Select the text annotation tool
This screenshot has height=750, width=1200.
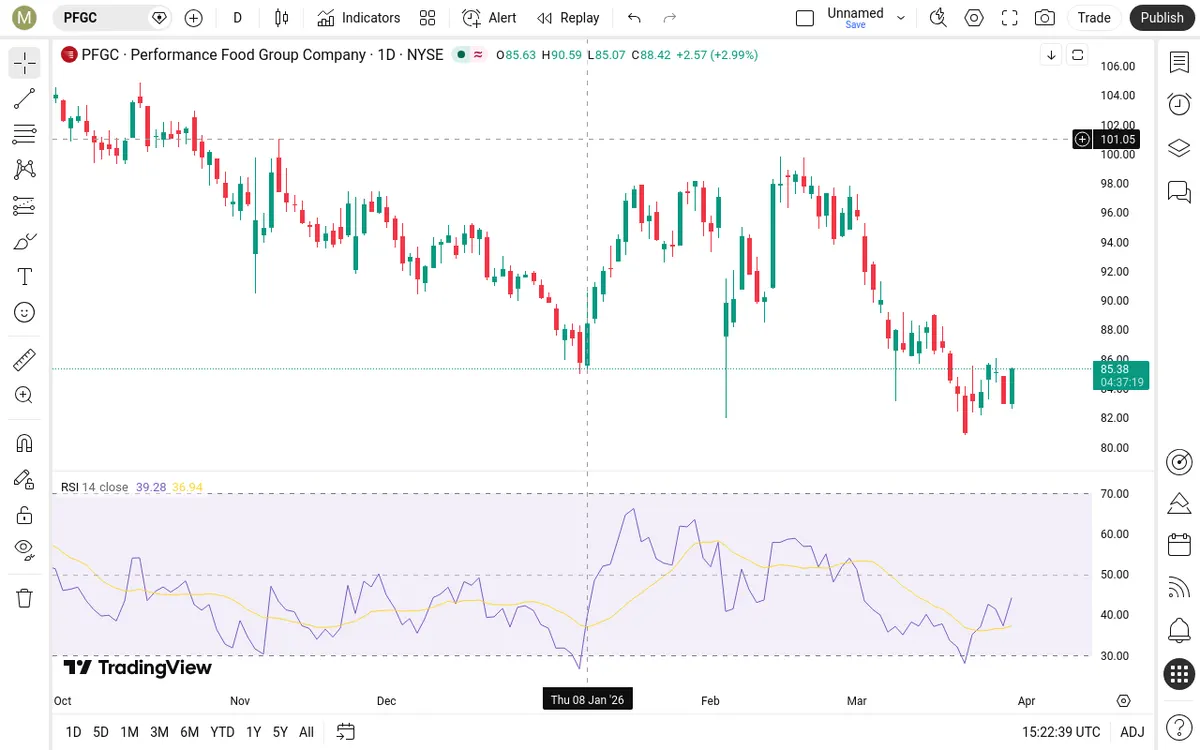[x=25, y=277]
